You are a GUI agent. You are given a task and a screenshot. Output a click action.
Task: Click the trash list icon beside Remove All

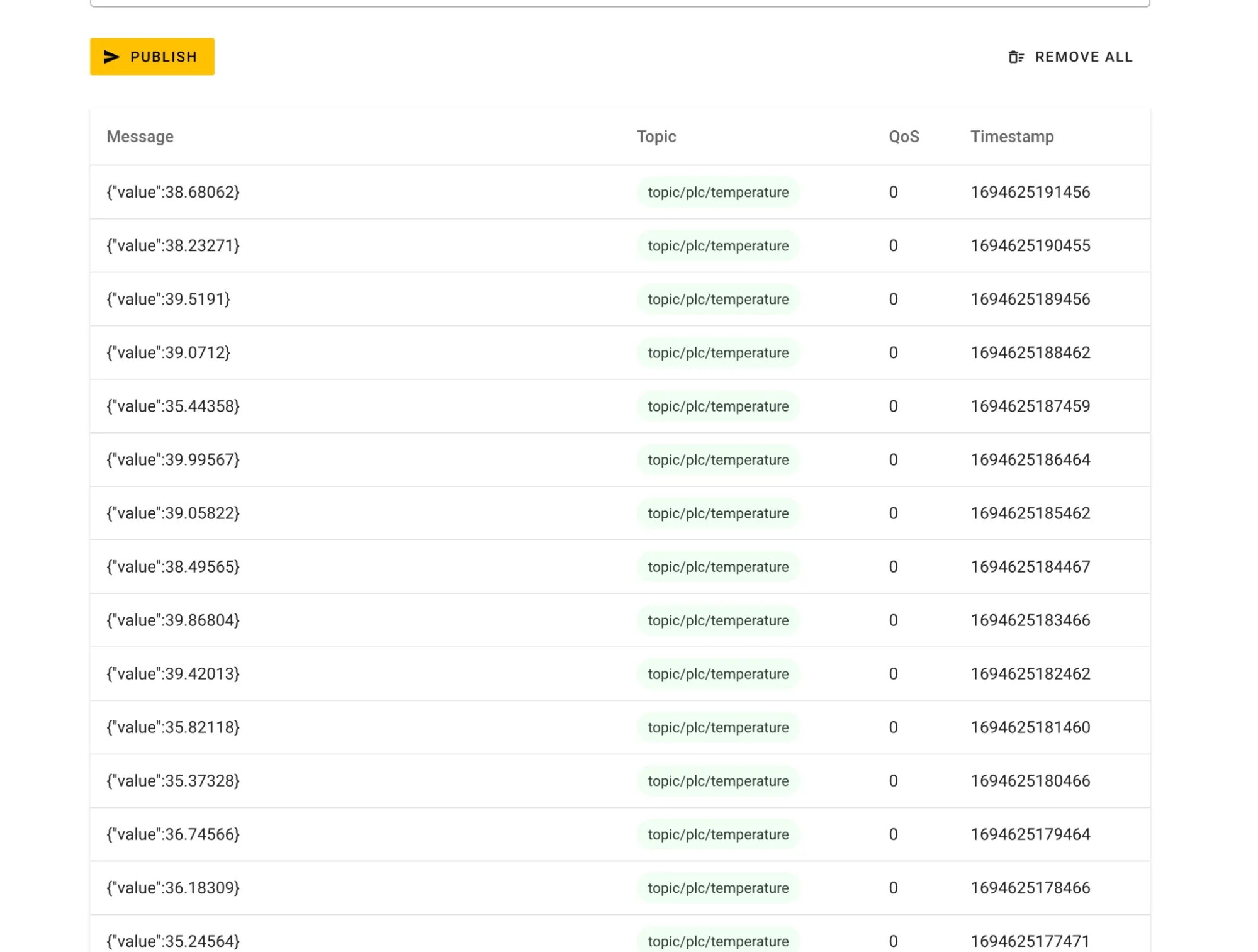point(1016,57)
